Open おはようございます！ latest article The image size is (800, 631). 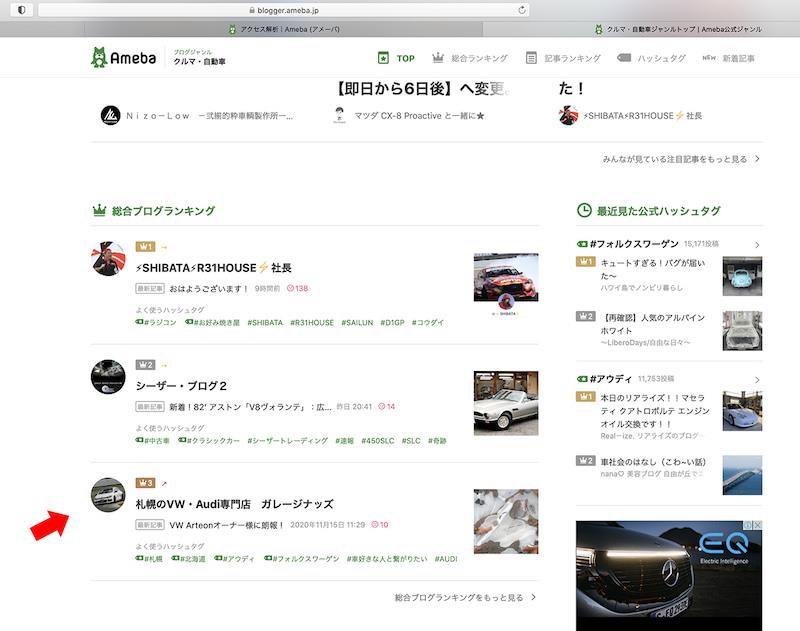coord(208,289)
